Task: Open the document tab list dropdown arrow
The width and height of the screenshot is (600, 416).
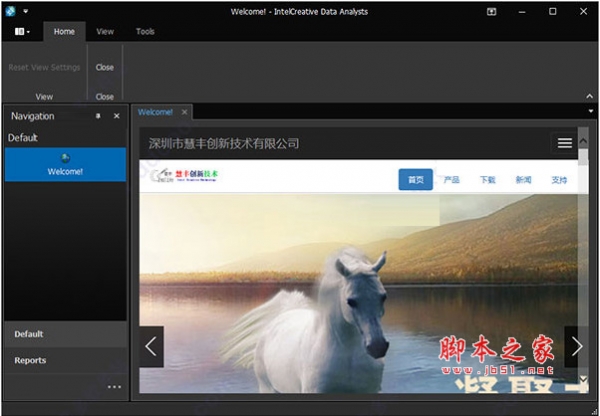Action: (x=590, y=111)
